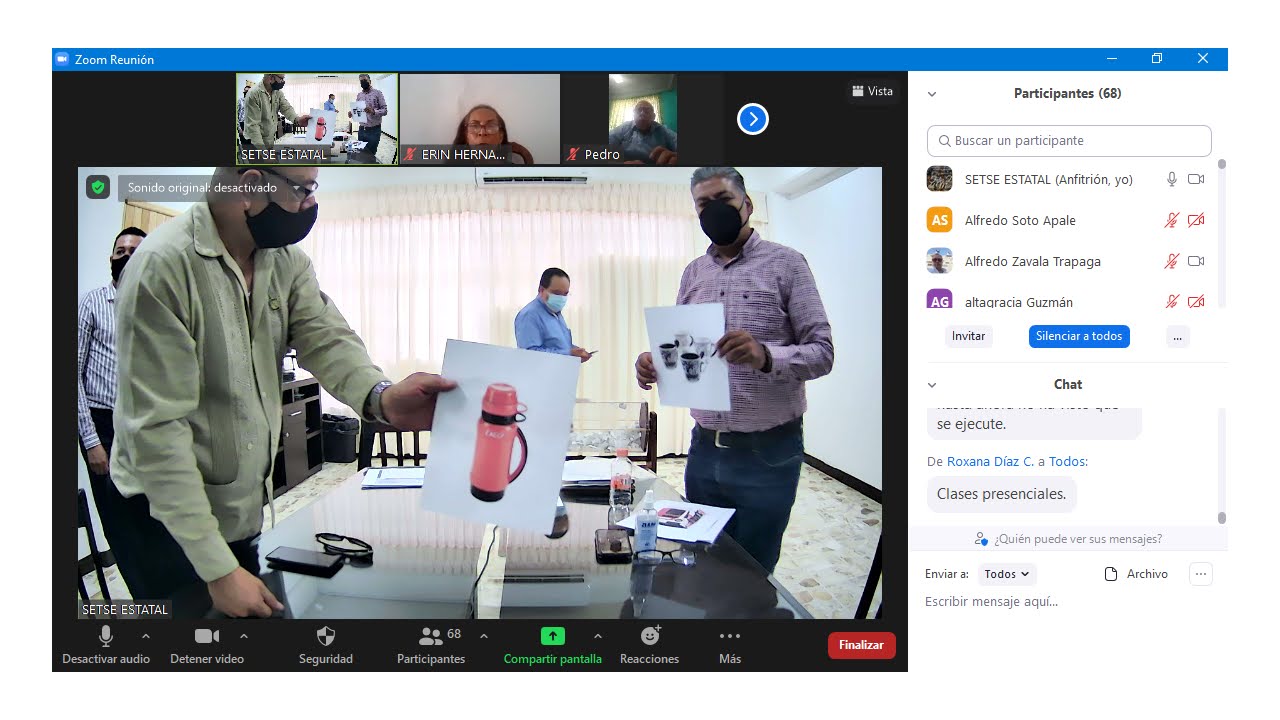Maximize the Zoom Reunión window
Viewport: 1280px width, 720px height.
click(x=1157, y=59)
